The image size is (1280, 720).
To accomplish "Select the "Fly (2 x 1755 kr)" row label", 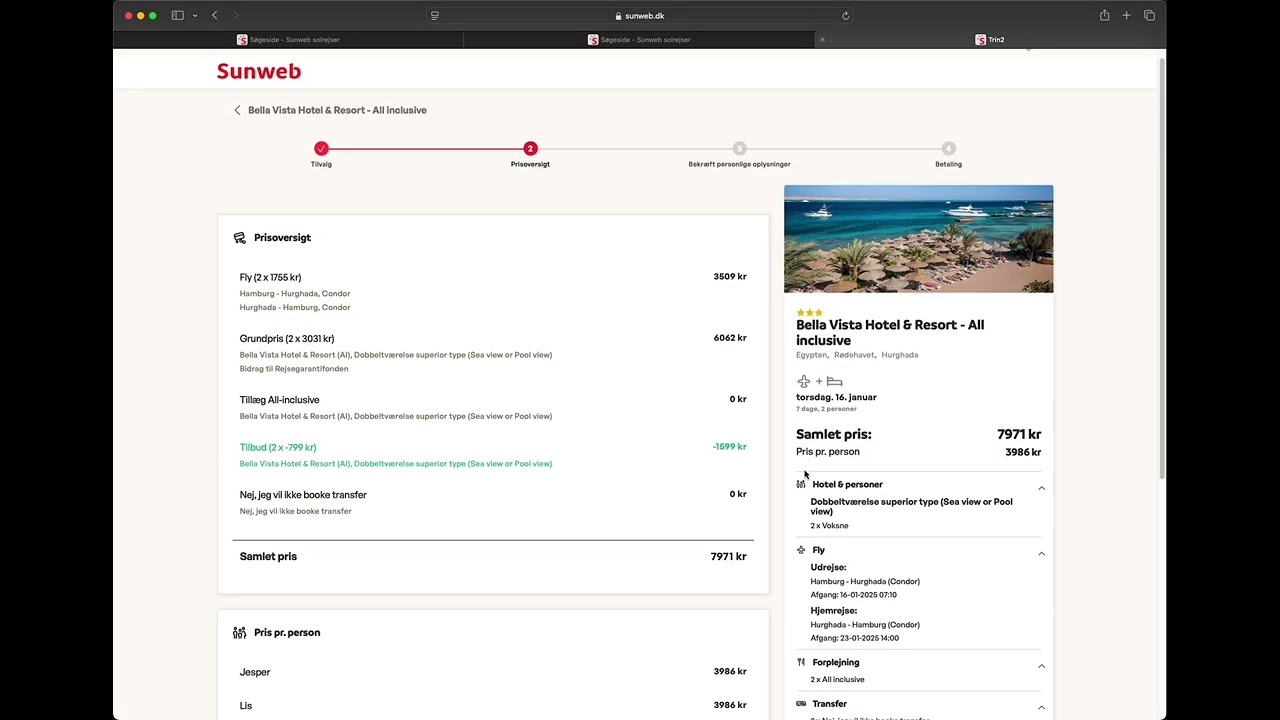I will (x=270, y=277).
